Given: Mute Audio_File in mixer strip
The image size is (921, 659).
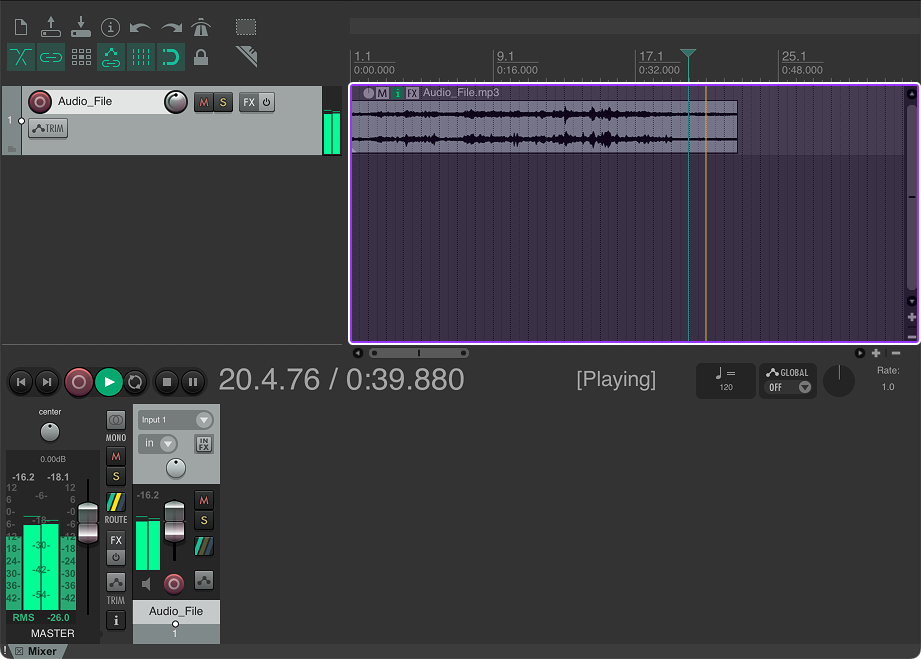Looking at the screenshot, I should pyautogui.click(x=204, y=500).
